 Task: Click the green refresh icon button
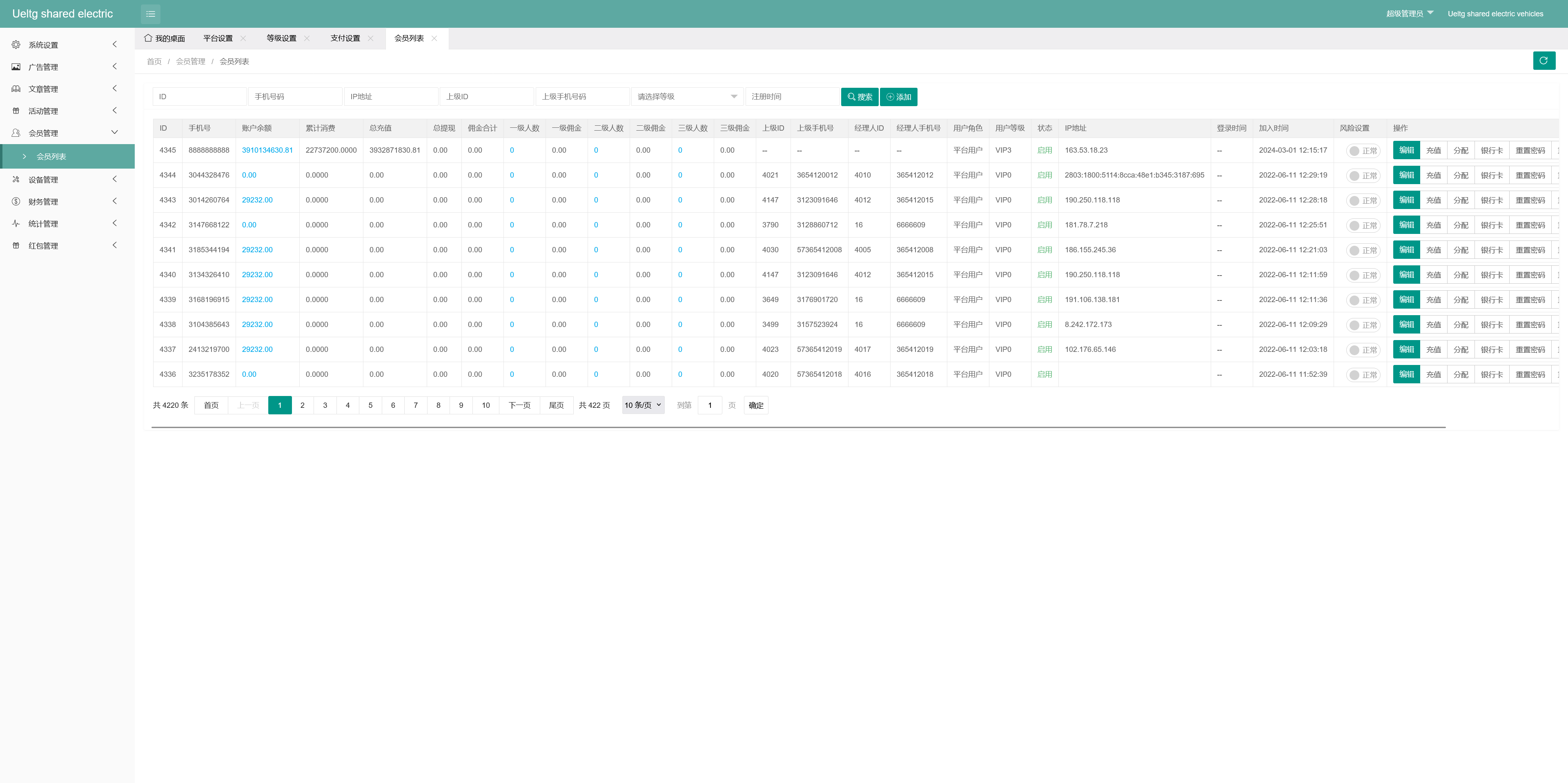point(1543,60)
